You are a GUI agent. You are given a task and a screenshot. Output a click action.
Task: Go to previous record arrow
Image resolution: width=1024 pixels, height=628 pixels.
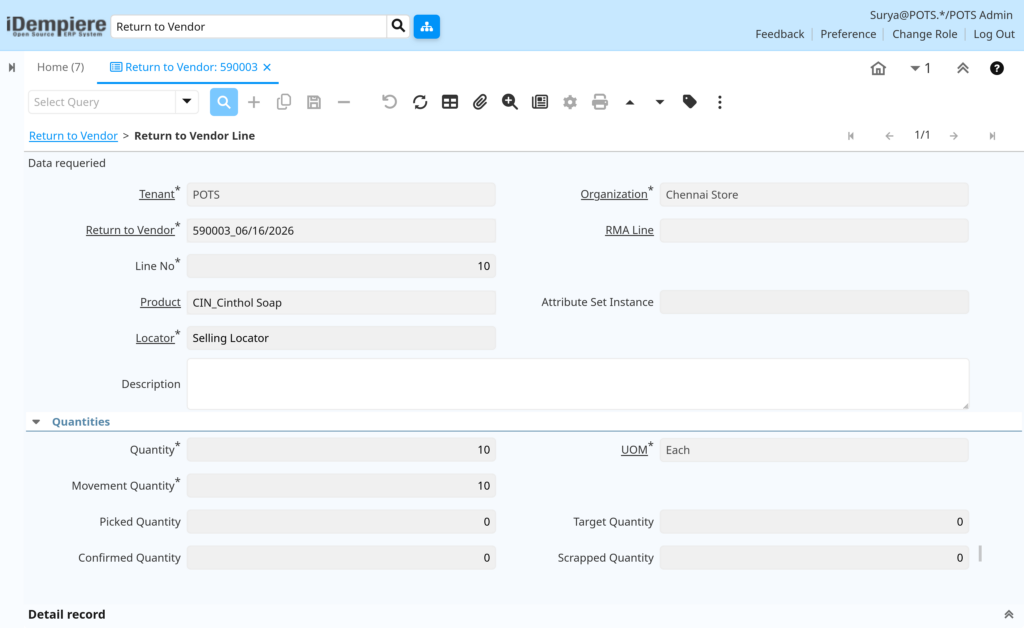coord(889,136)
